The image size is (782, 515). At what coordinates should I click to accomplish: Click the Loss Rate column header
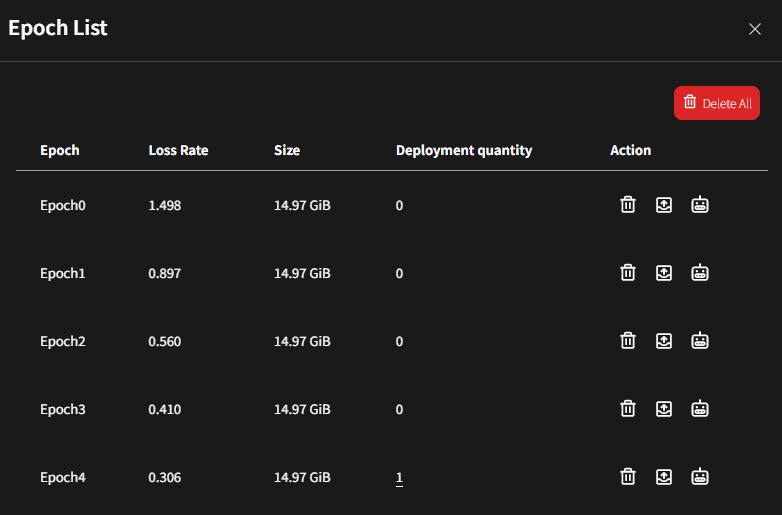click(x=178, y=151)
